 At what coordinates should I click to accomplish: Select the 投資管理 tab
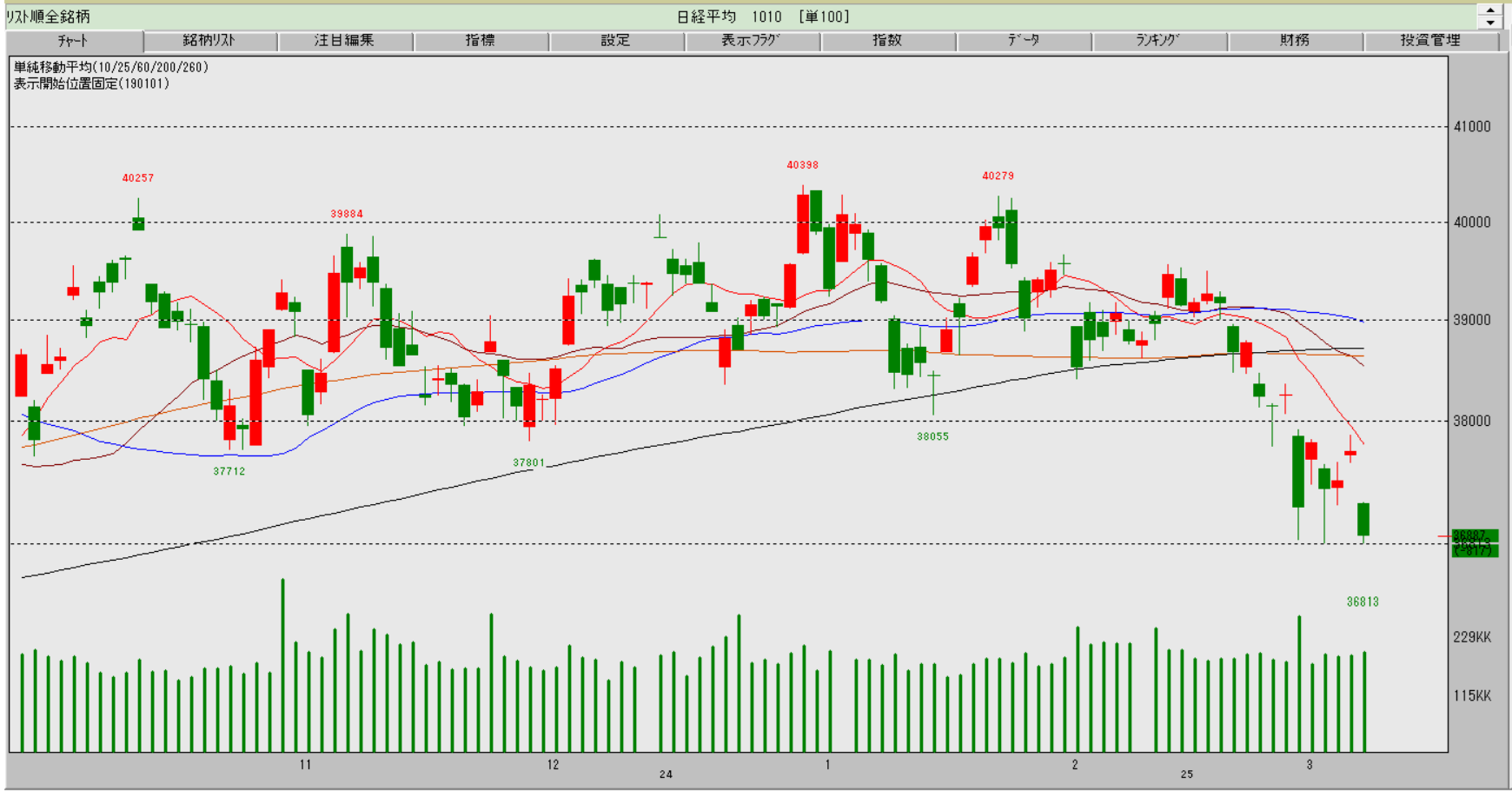(x=1430, y=41)
